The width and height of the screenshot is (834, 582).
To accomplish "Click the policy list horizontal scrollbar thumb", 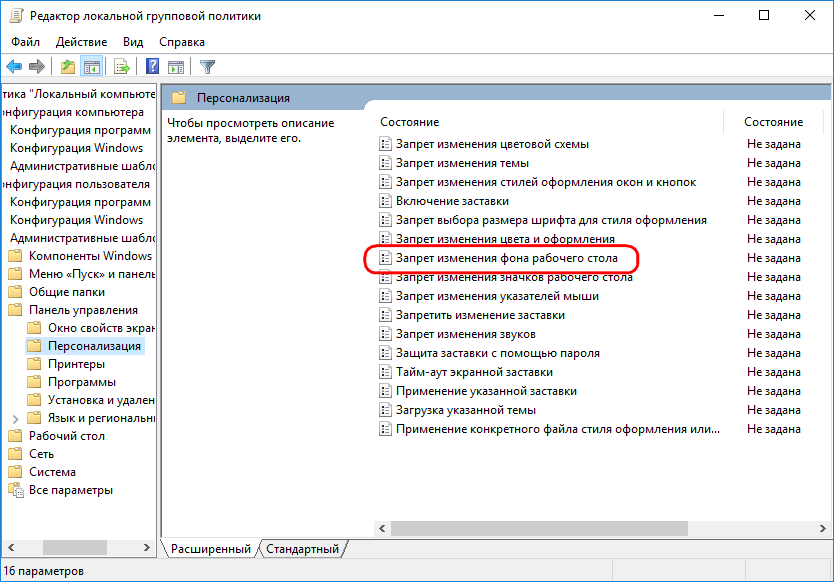I will tap(539, 528).
